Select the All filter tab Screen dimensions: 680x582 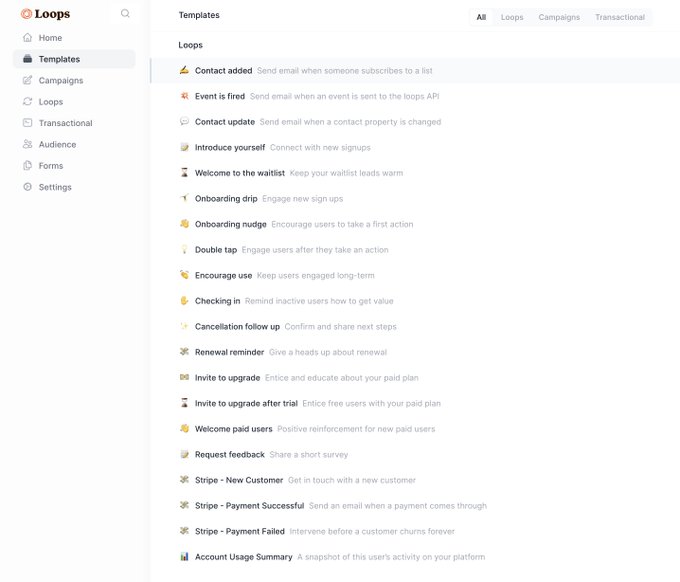tap(481, 17)
